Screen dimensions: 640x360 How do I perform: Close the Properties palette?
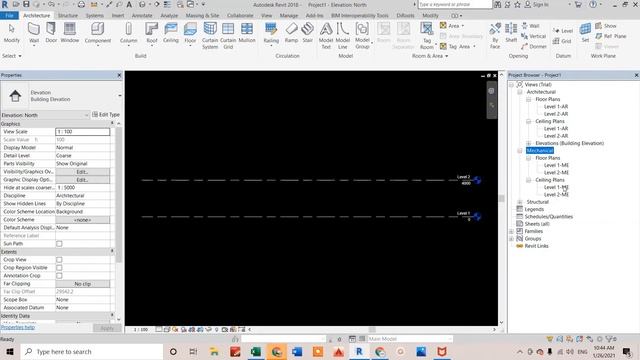(119, 75)
